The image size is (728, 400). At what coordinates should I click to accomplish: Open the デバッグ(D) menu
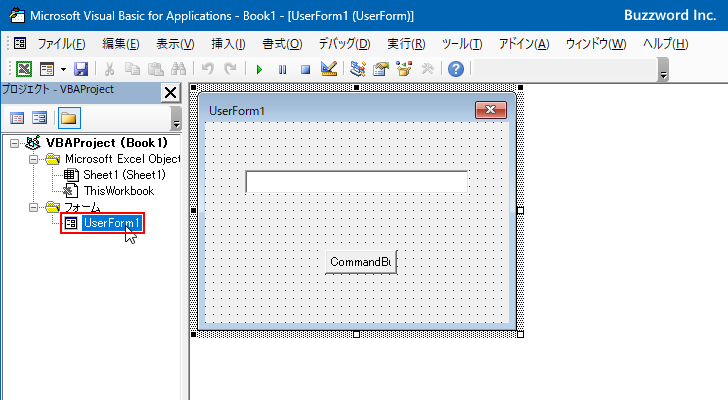click(x=344, y=44)
